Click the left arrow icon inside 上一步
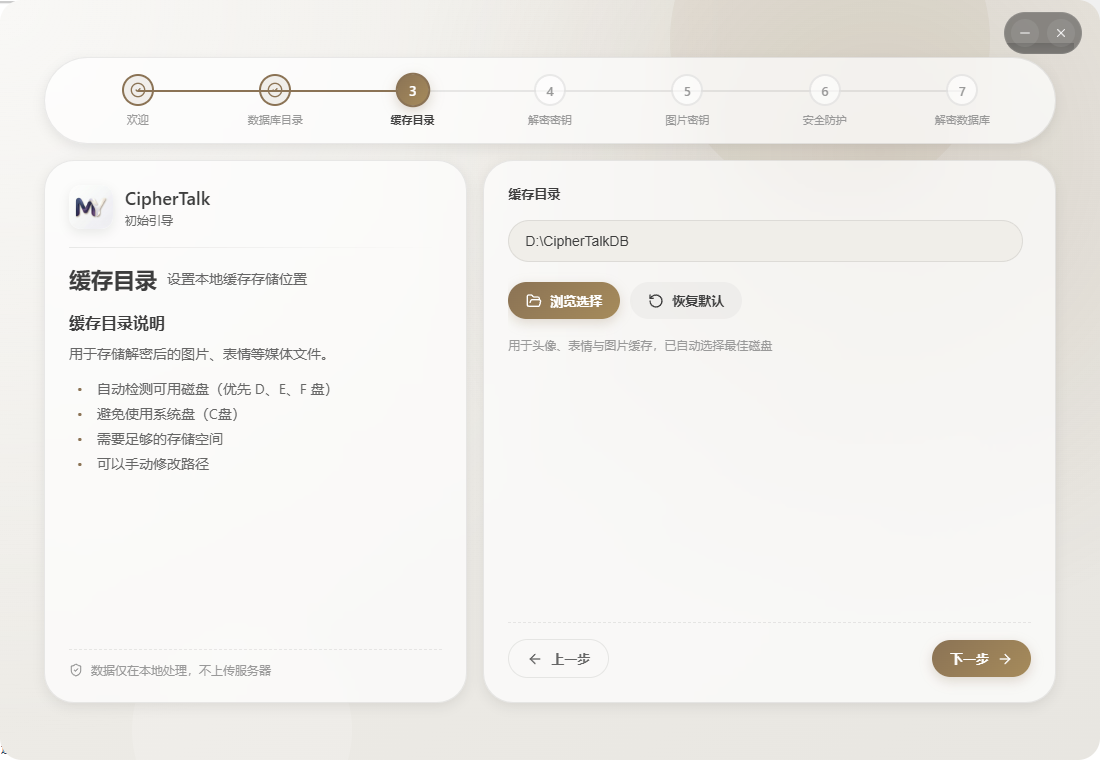This screenshot has width=1100, height=760. (536, 659)
